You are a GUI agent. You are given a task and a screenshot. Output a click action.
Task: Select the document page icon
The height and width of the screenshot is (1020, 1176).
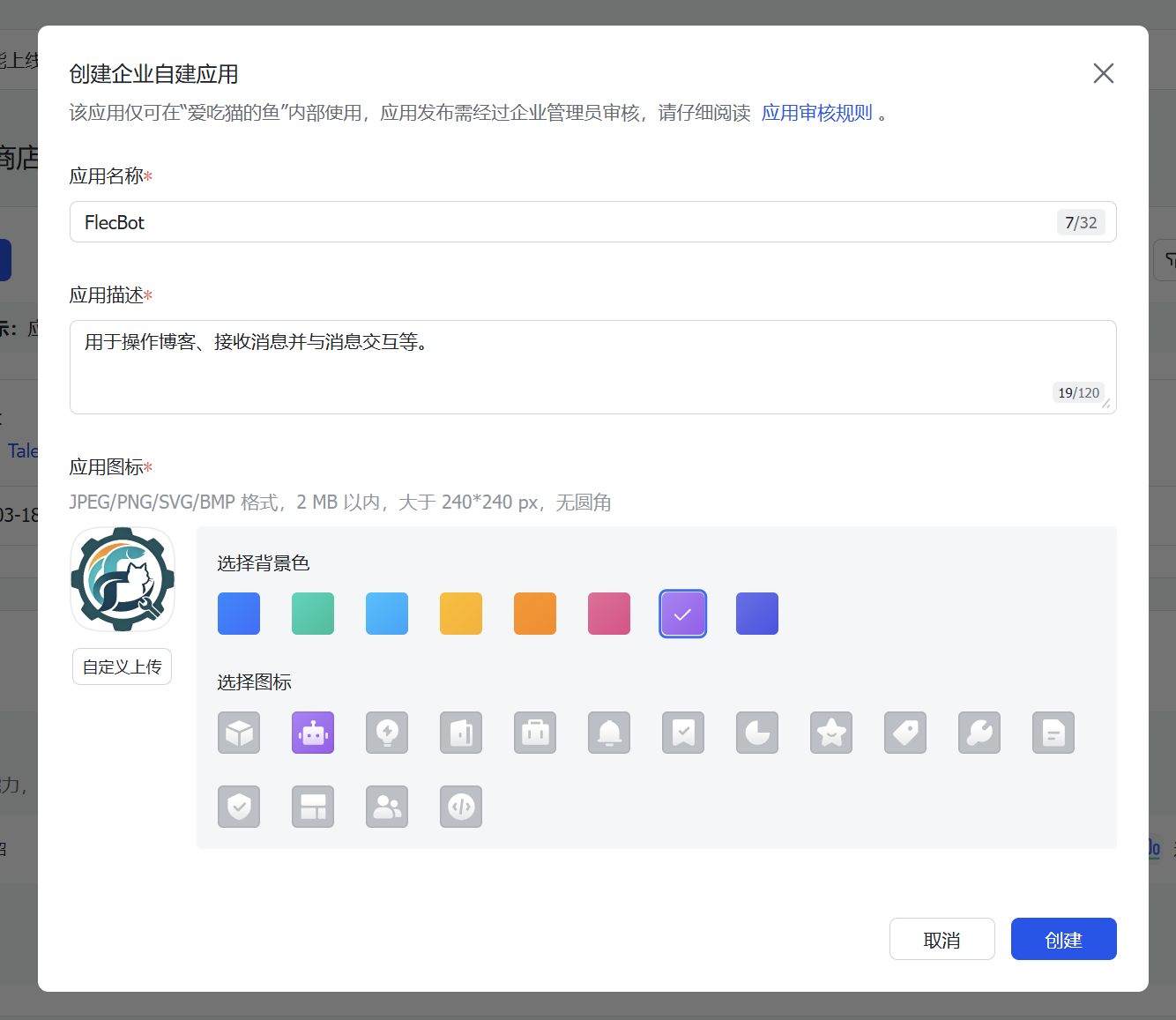tap(1053, 733)
